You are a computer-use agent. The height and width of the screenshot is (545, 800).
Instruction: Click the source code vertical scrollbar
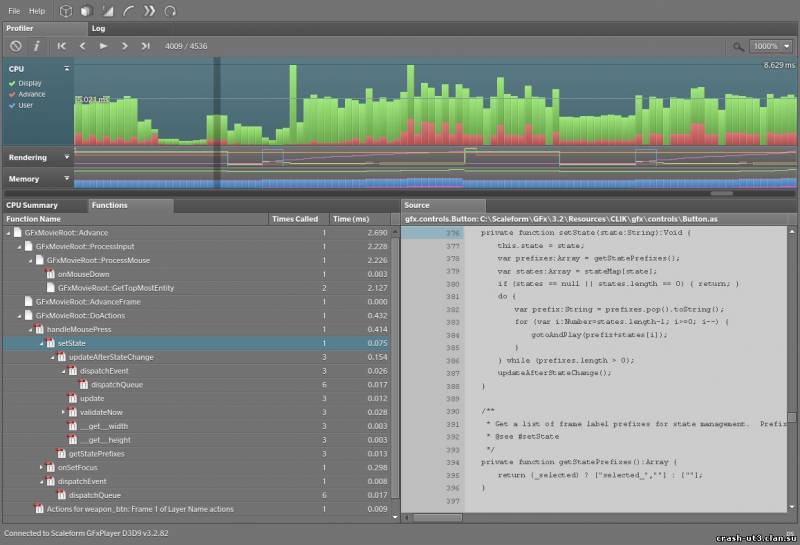point(792,416)
